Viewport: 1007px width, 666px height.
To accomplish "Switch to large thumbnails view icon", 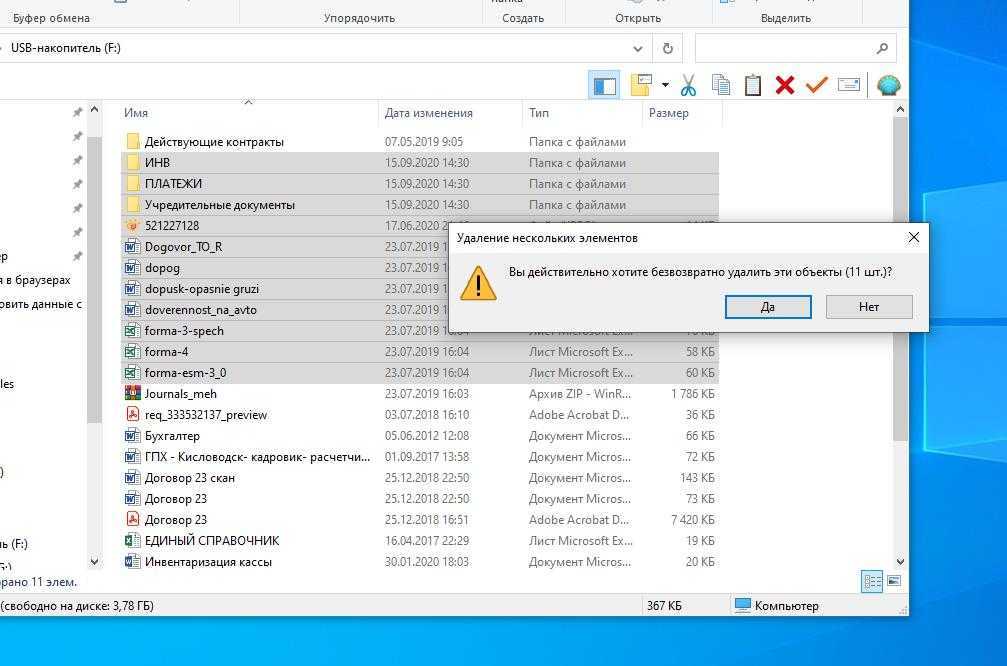I will (894, 581).
